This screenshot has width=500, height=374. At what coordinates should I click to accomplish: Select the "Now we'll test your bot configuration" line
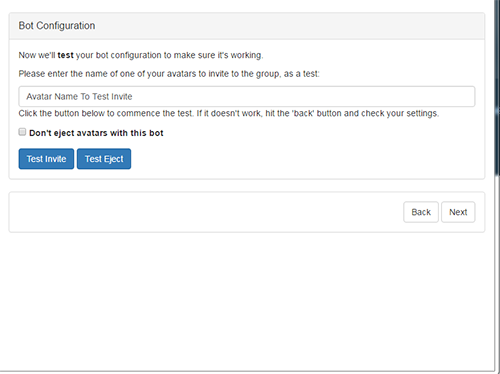pos(141,55)
